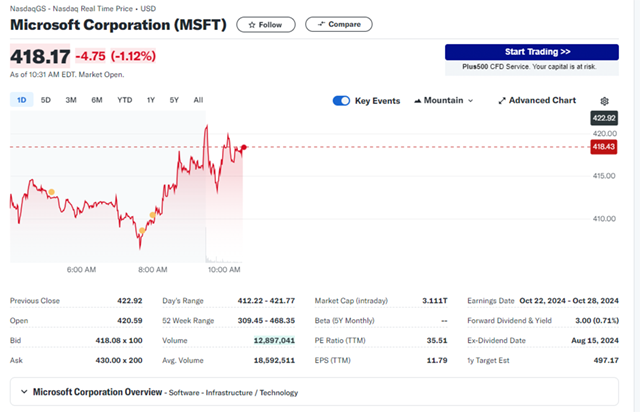Click the 418.43 current price label

(604, 147)
